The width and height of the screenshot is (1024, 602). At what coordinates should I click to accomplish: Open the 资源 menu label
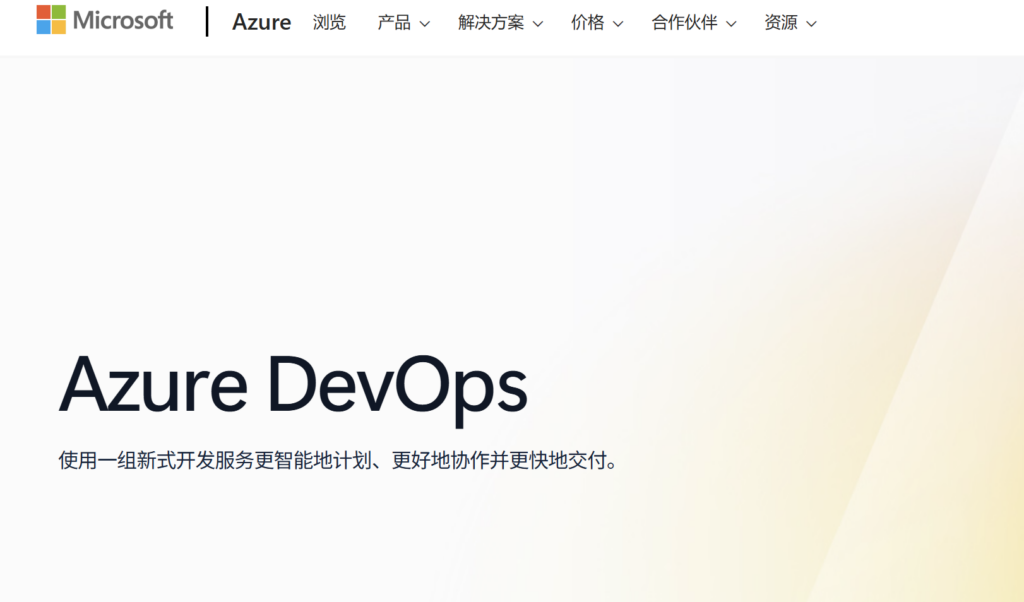pyautogui.click(x=781, y=23)
